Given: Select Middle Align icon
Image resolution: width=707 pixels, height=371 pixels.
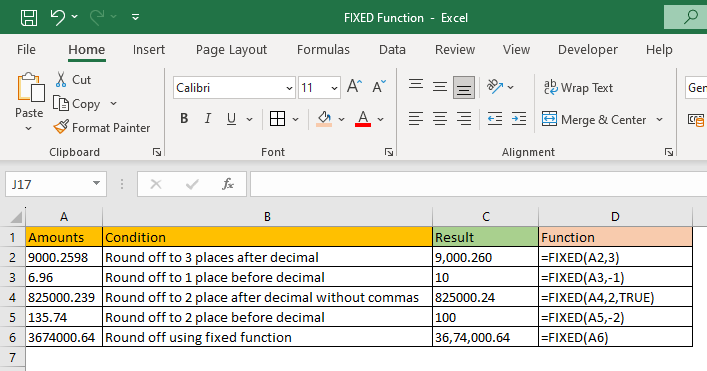Looking at the screenshot, I should point(440,87).
